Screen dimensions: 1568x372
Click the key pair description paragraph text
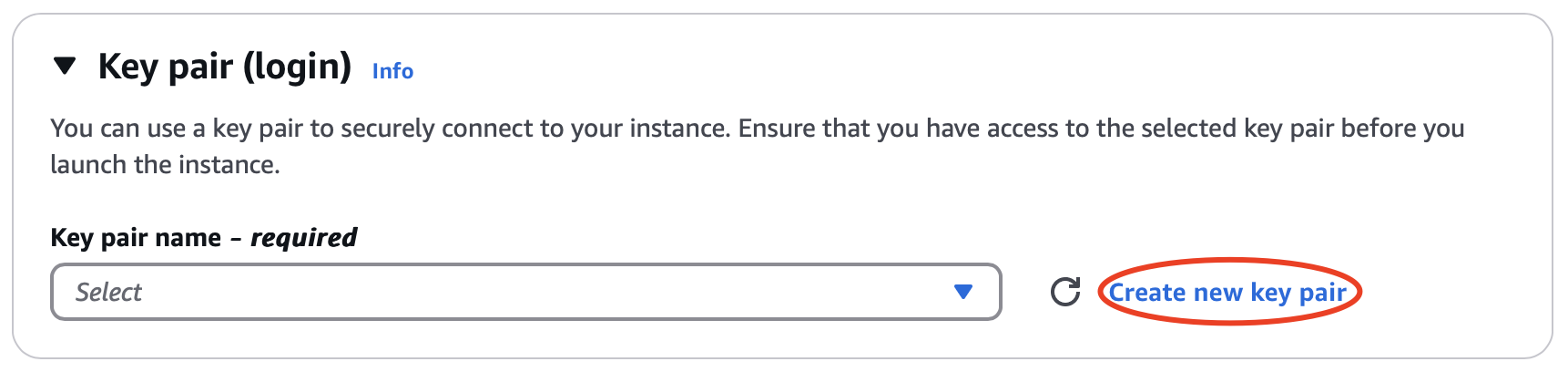pos(757,146)
